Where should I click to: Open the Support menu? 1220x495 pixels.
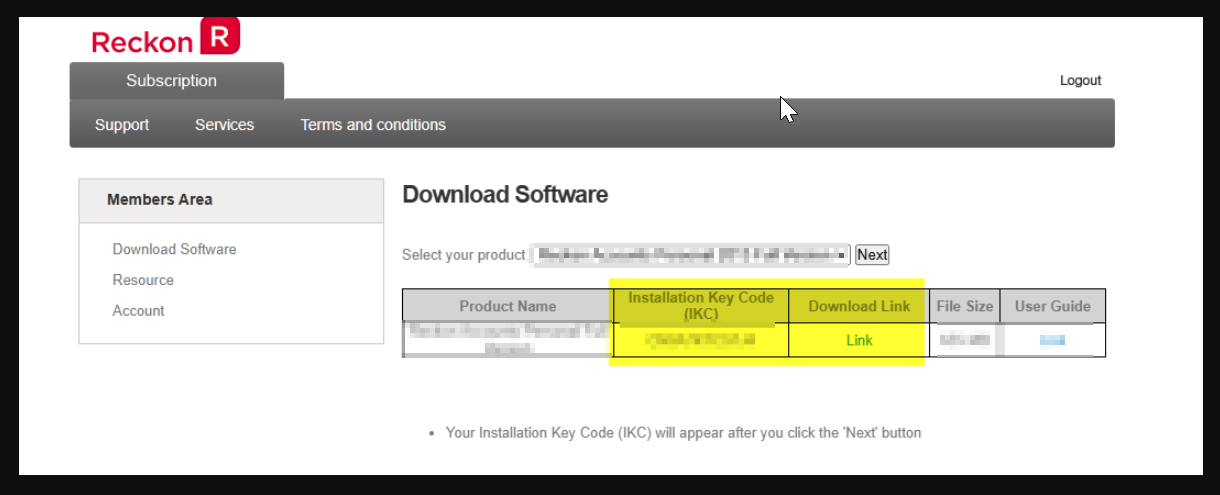[122, 125]
